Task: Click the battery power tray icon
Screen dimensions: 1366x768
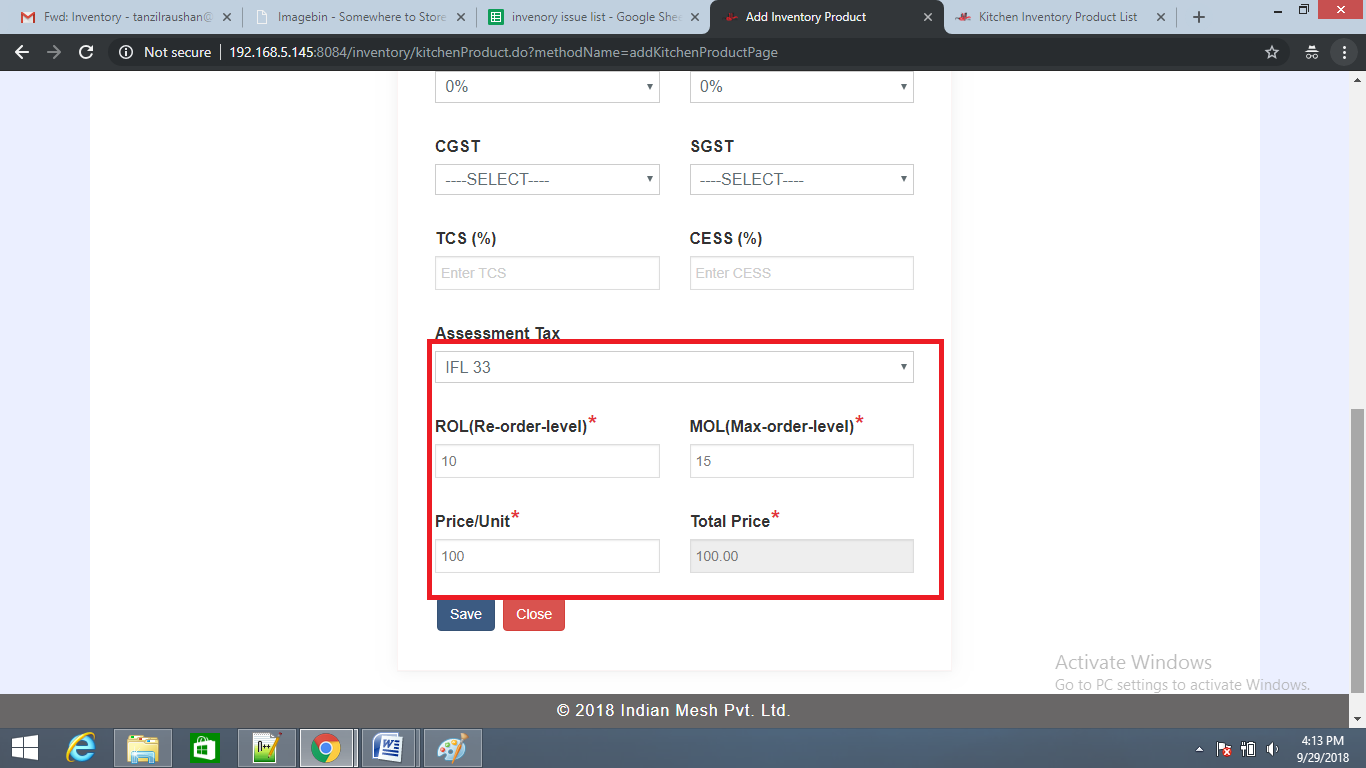Action: [x=1248, y=749]
